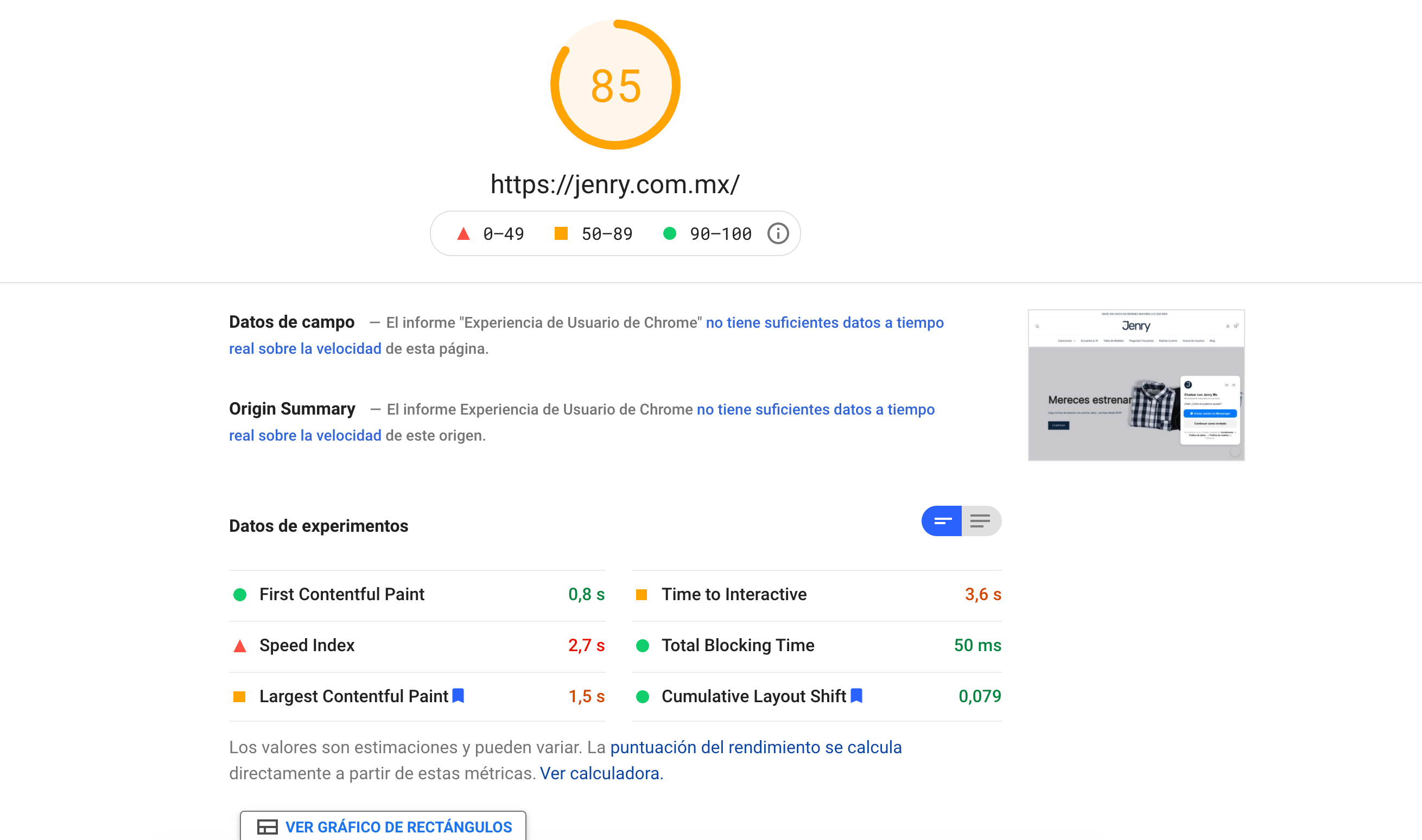Click the 0,8 s value
This screenshot has width=1422, height=840.
point(587,594)
